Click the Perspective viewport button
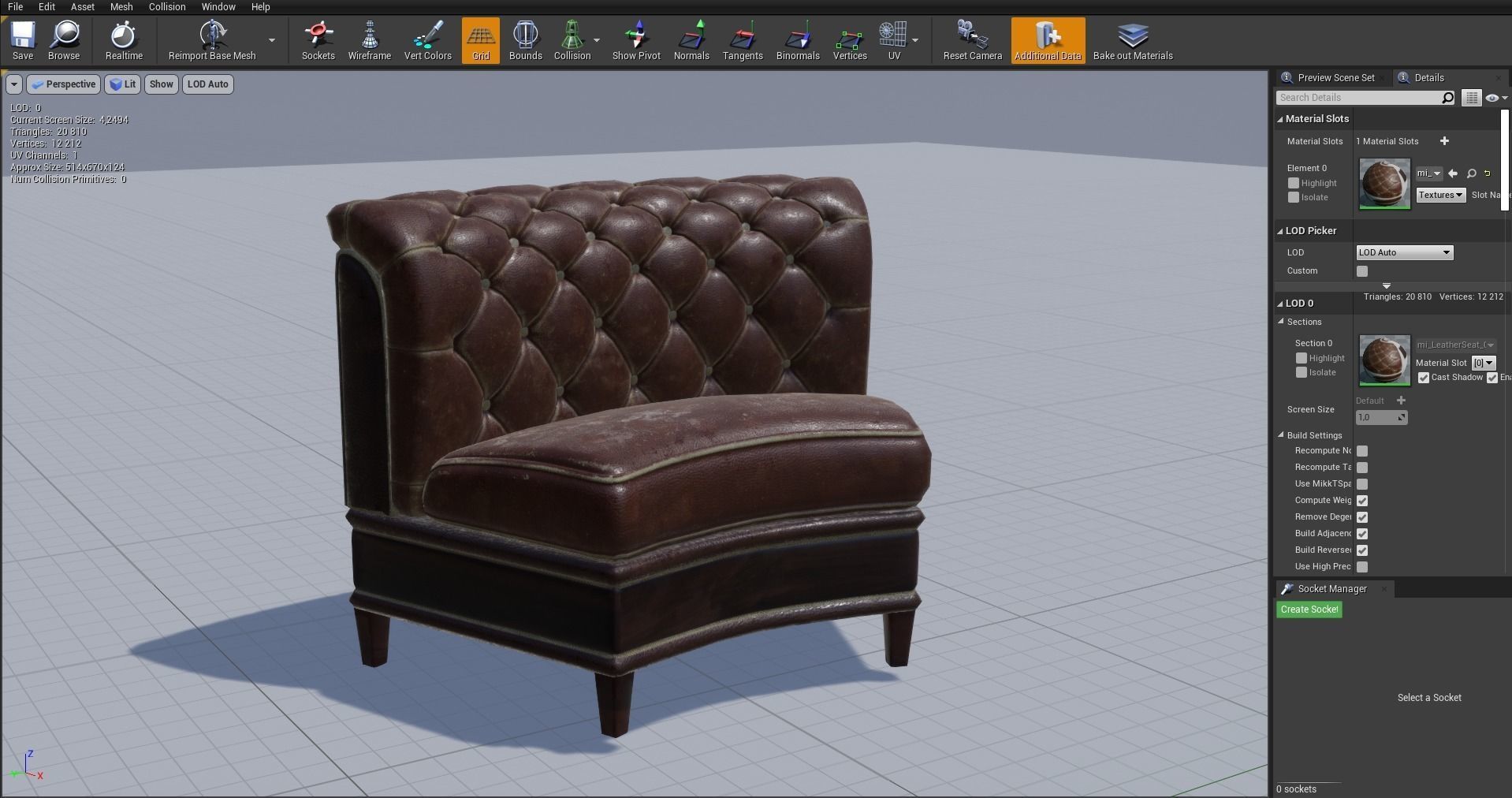This screenshot has height=798, width=1512. coord(63,84)
